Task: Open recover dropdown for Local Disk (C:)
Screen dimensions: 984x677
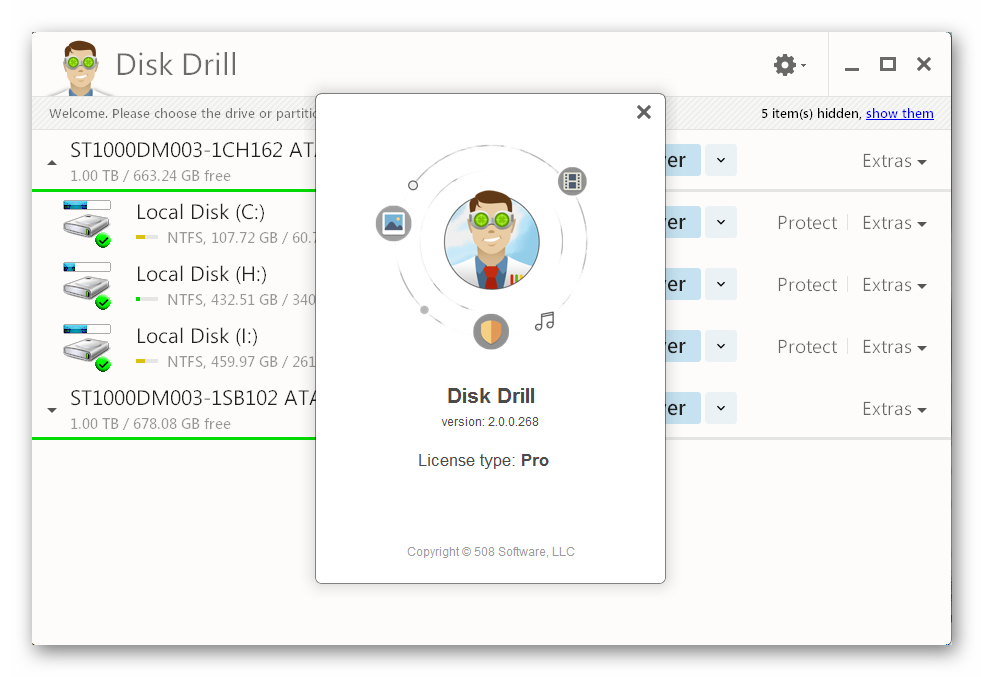Action: click(x=720, y=222)
